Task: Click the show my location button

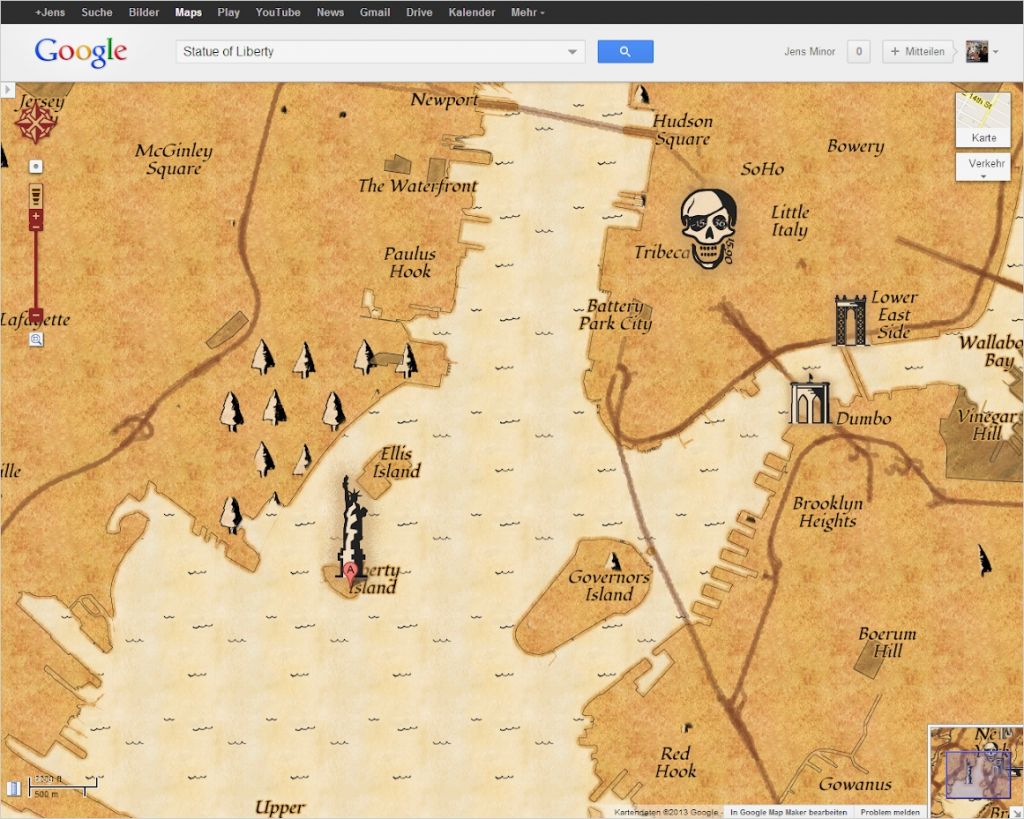Action: [x=36, y=167]
